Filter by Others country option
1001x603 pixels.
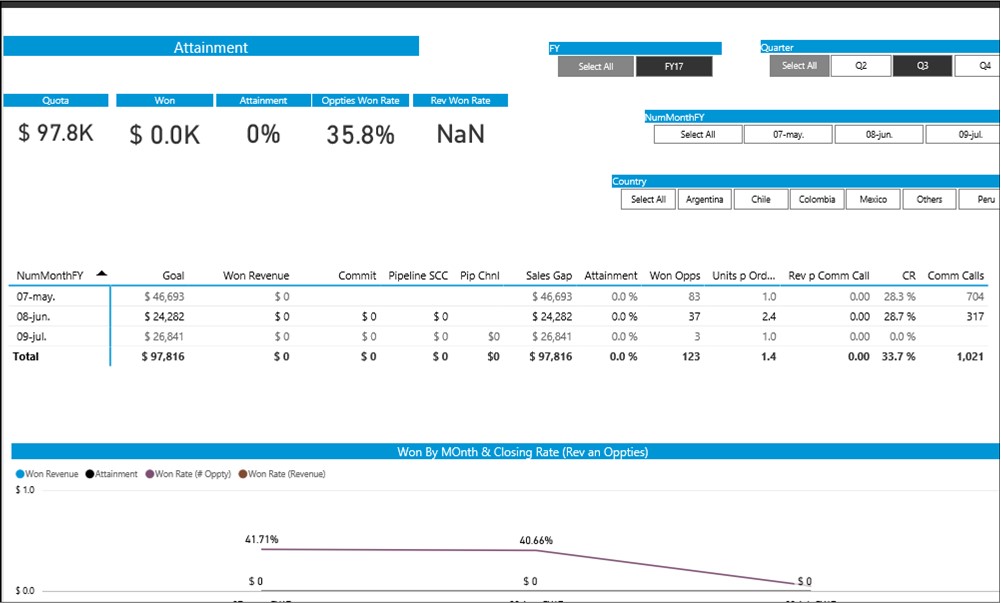click(x=929, y=199)
